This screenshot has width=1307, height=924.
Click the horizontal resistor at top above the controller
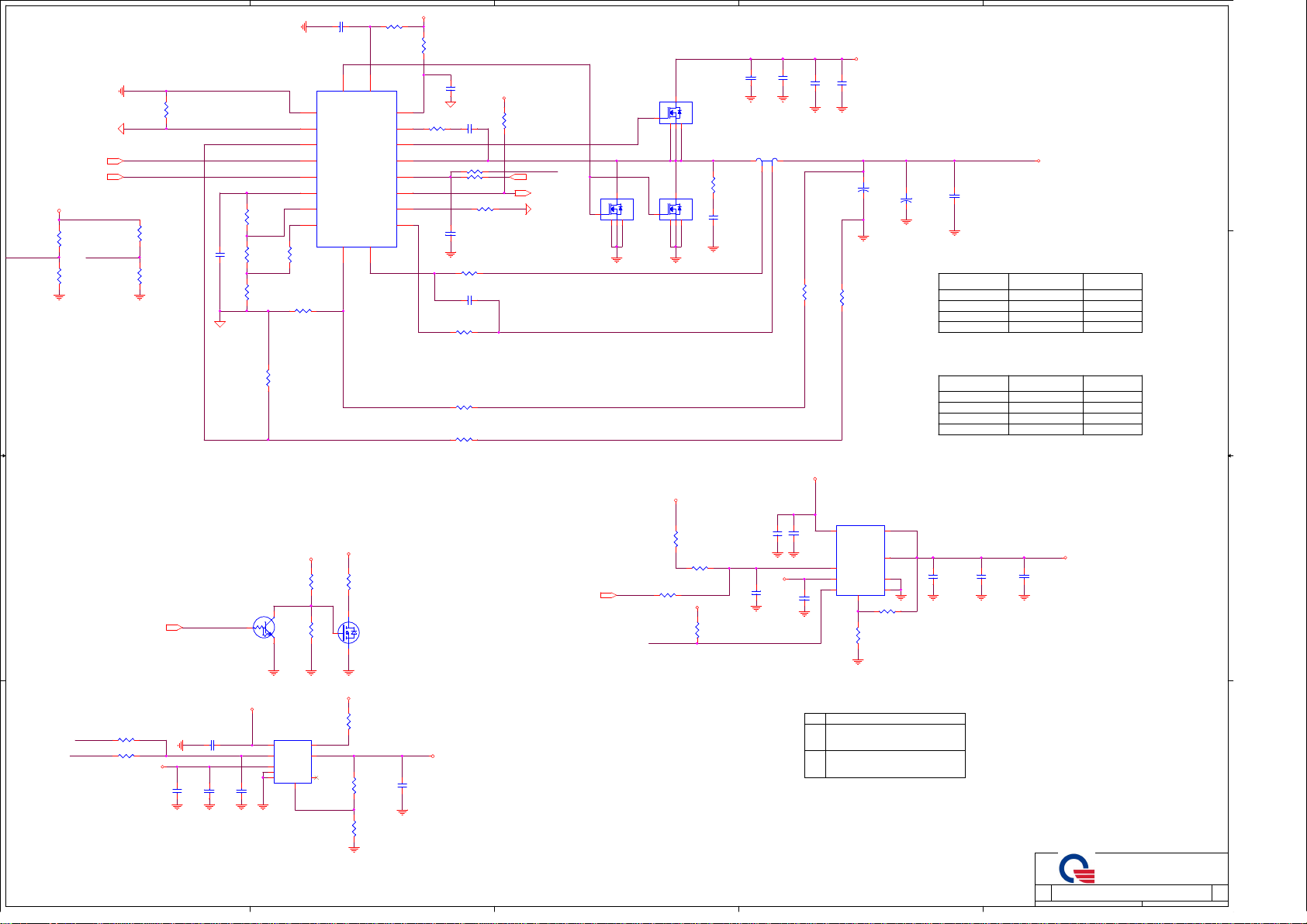point(394,26)
